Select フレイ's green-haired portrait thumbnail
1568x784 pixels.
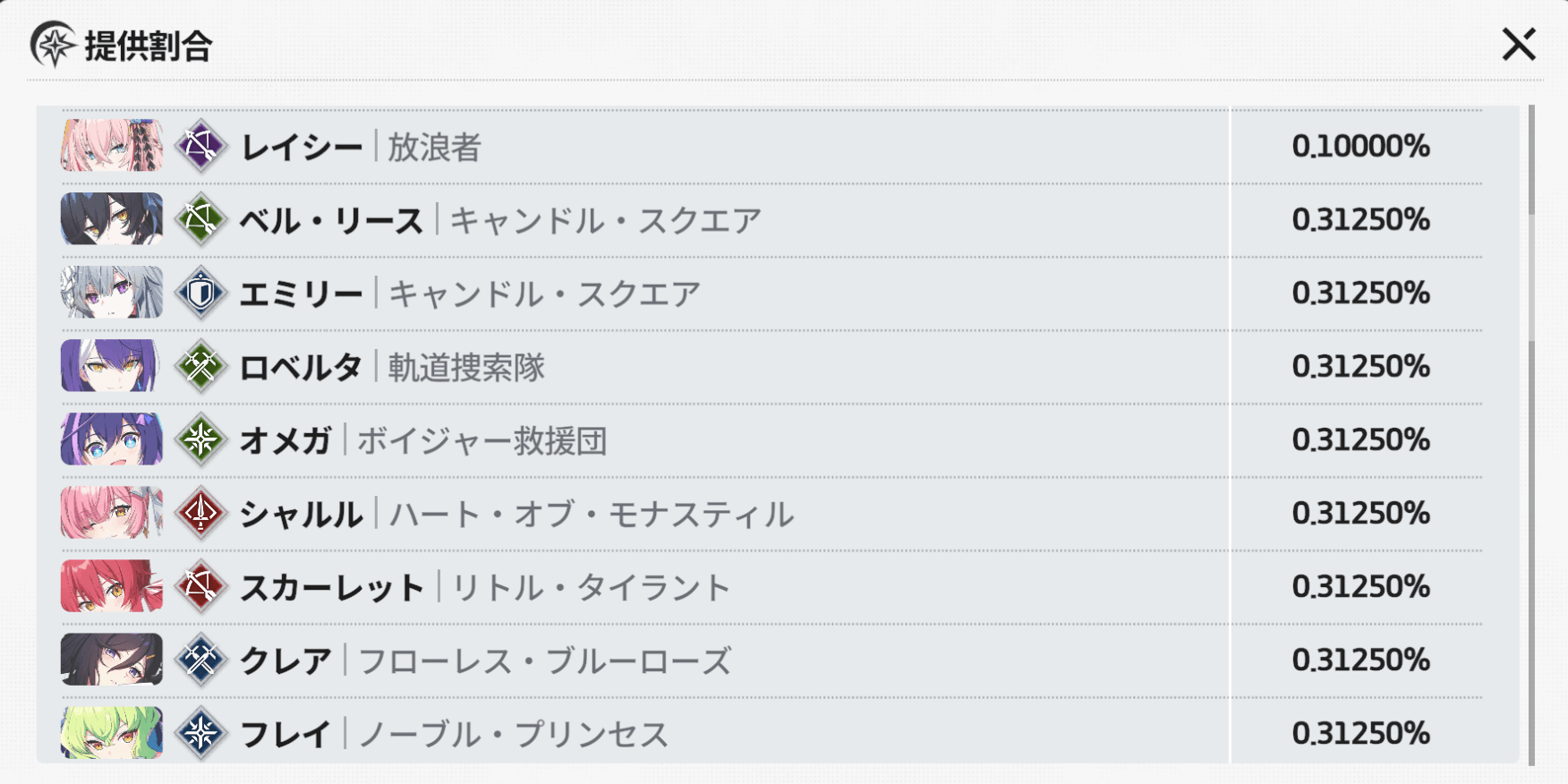(112, 733)
